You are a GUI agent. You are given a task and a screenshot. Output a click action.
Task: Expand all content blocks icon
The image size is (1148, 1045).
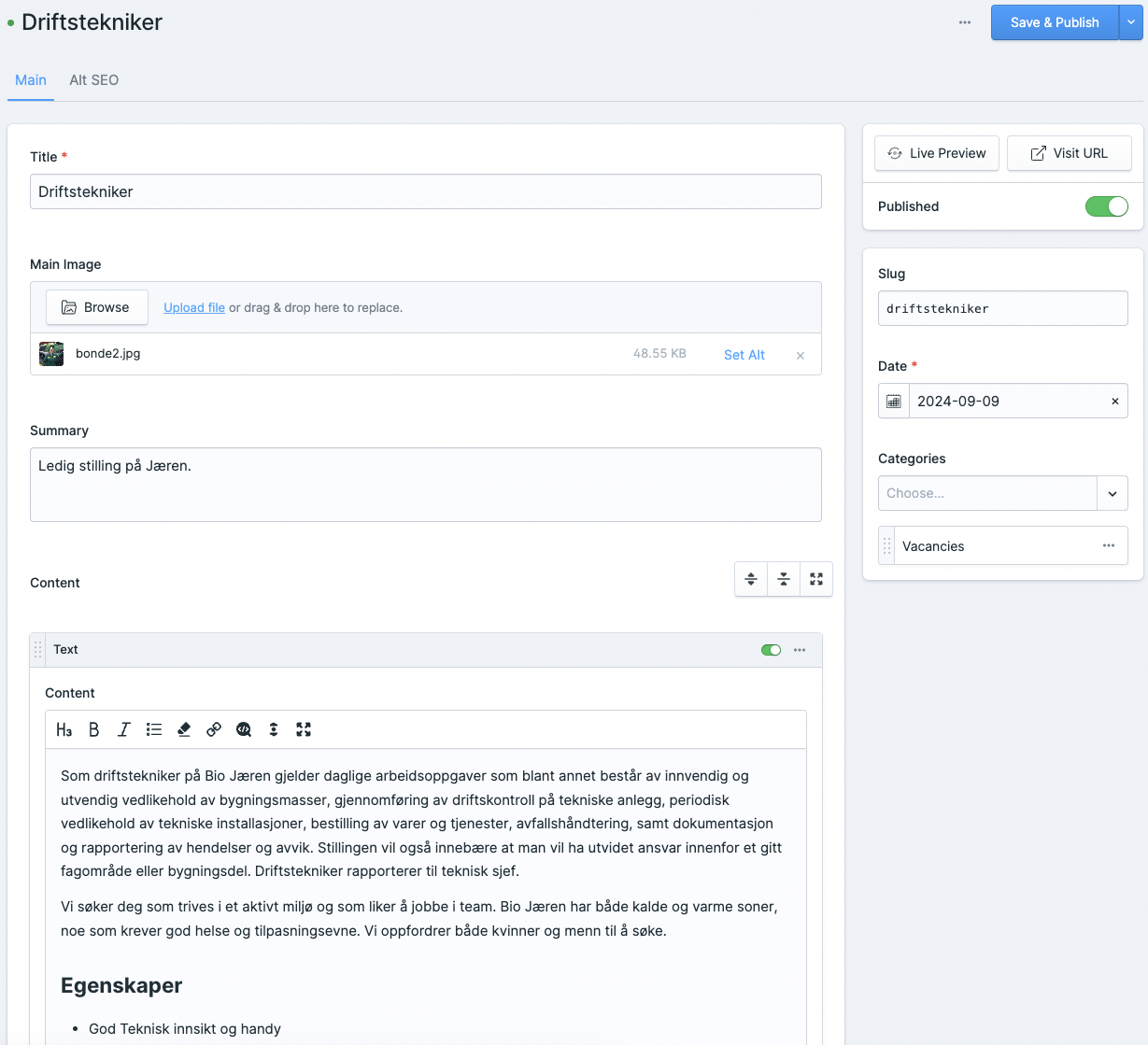(751, 579)
